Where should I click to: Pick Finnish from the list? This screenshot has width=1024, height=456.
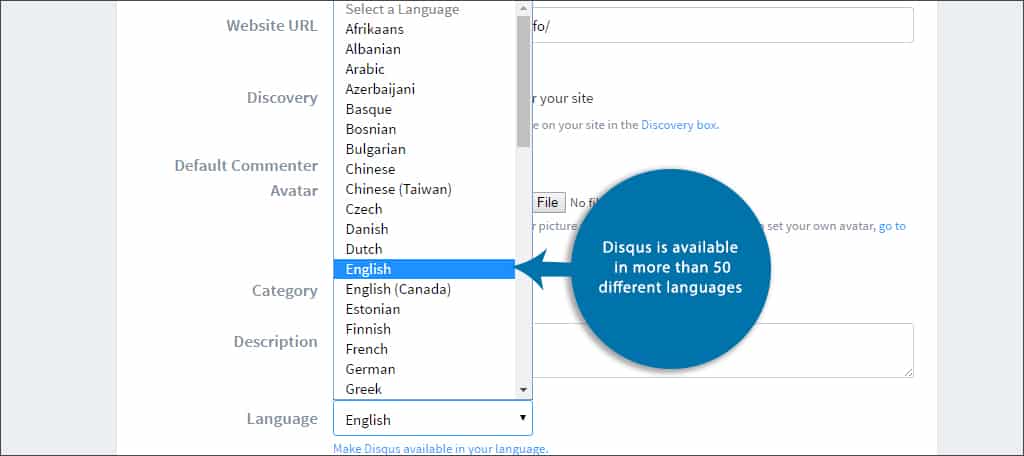(424, 329)
